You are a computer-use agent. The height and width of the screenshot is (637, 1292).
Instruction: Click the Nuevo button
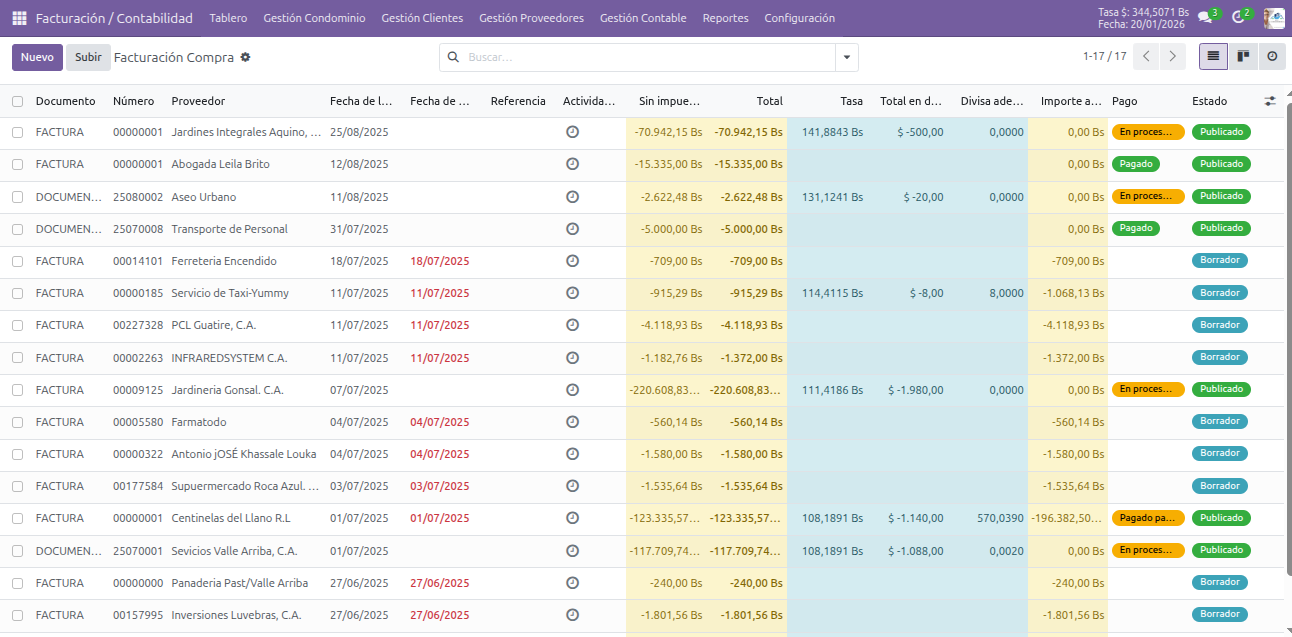click(x=37, y=57)
